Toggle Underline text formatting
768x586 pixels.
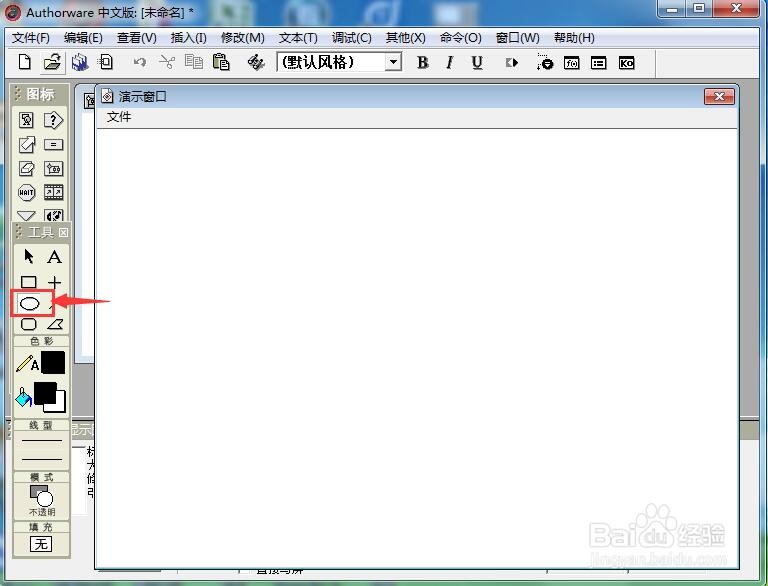(x=477, y=62)
